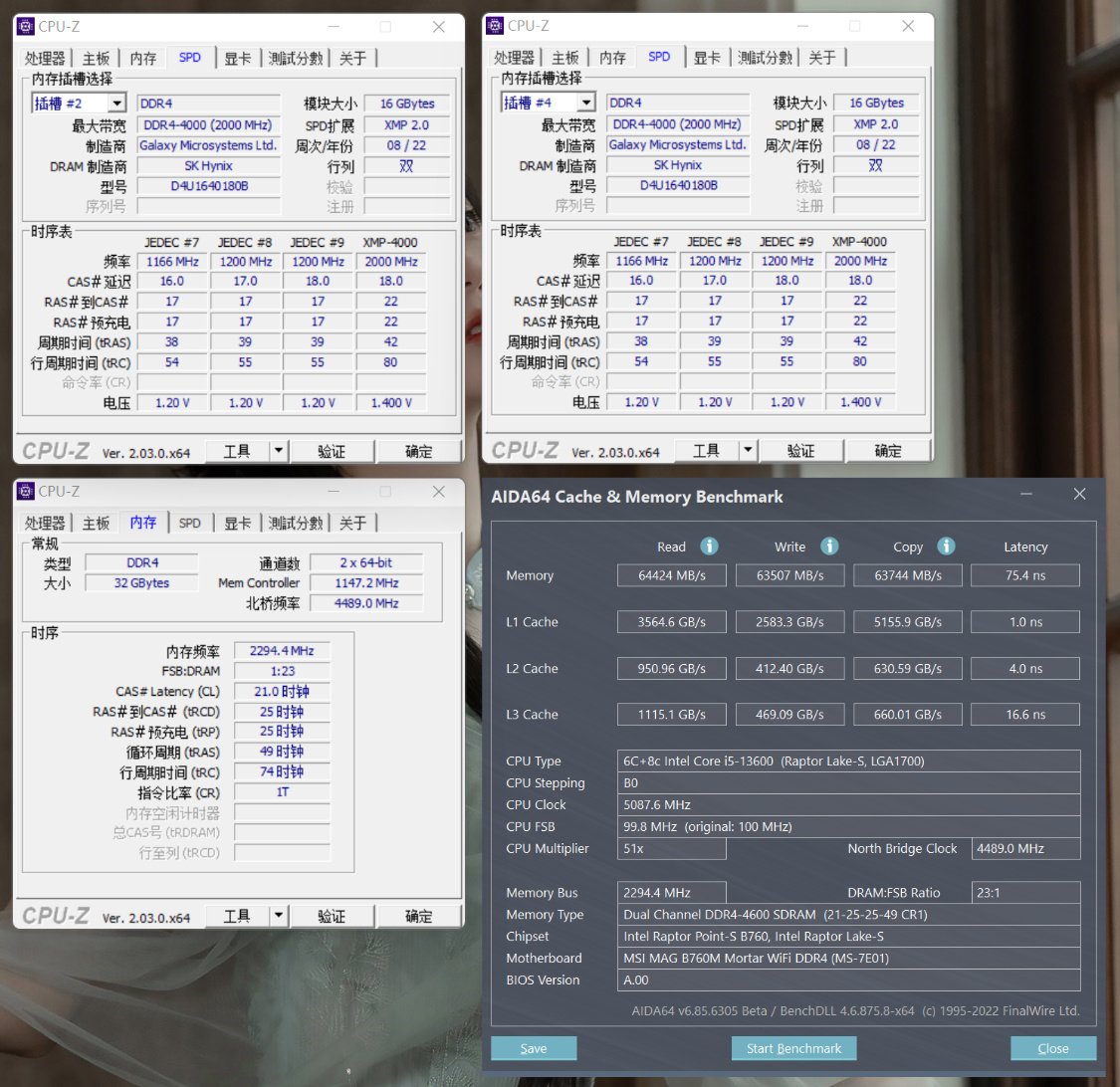
Task: Select SPD tab in slot #2 window
Action: click(189, 57)
